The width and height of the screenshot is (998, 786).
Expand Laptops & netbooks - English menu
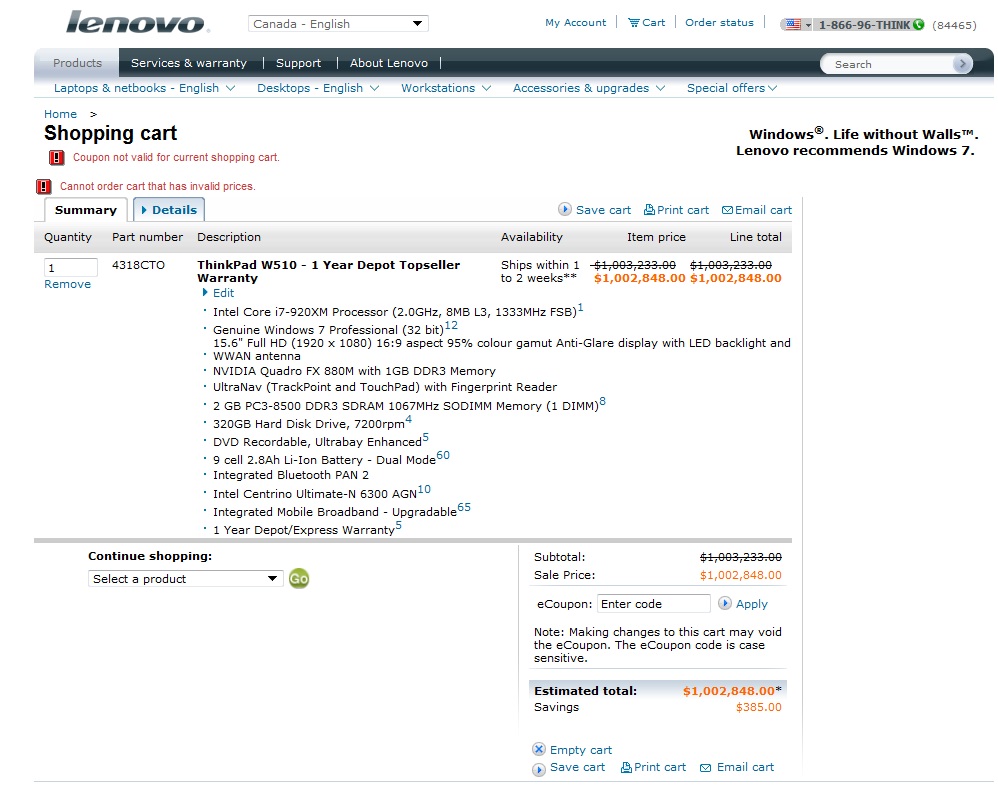click(144, 88)
